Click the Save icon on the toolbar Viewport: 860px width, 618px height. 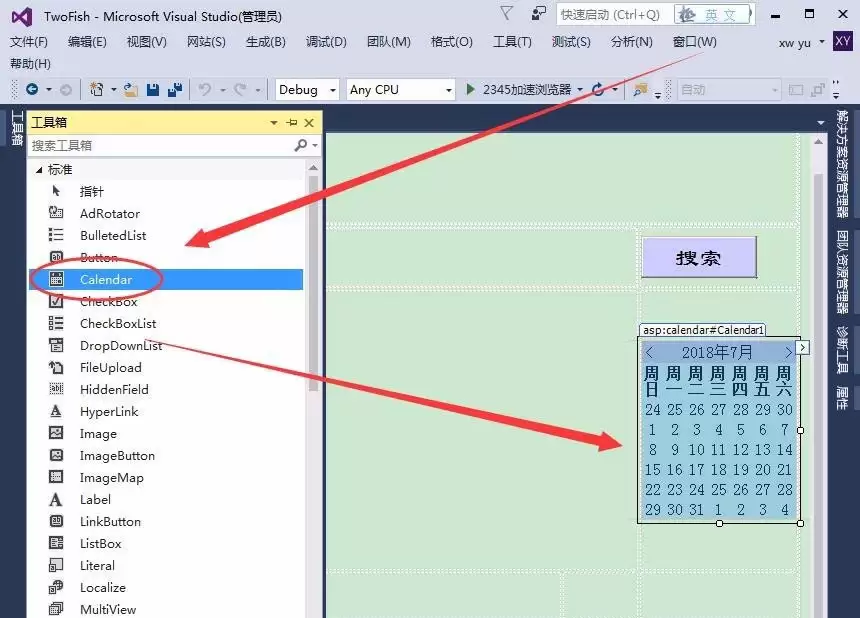[x=153, y=90]
